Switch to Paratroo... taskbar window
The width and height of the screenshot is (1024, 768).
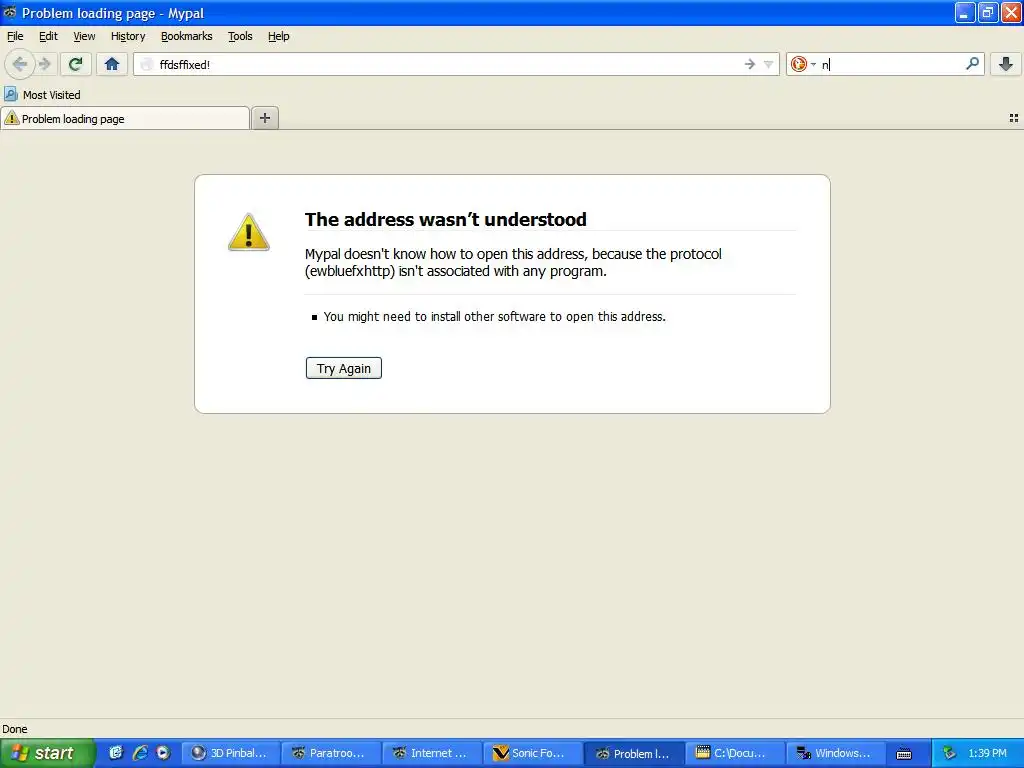[331, 753]
